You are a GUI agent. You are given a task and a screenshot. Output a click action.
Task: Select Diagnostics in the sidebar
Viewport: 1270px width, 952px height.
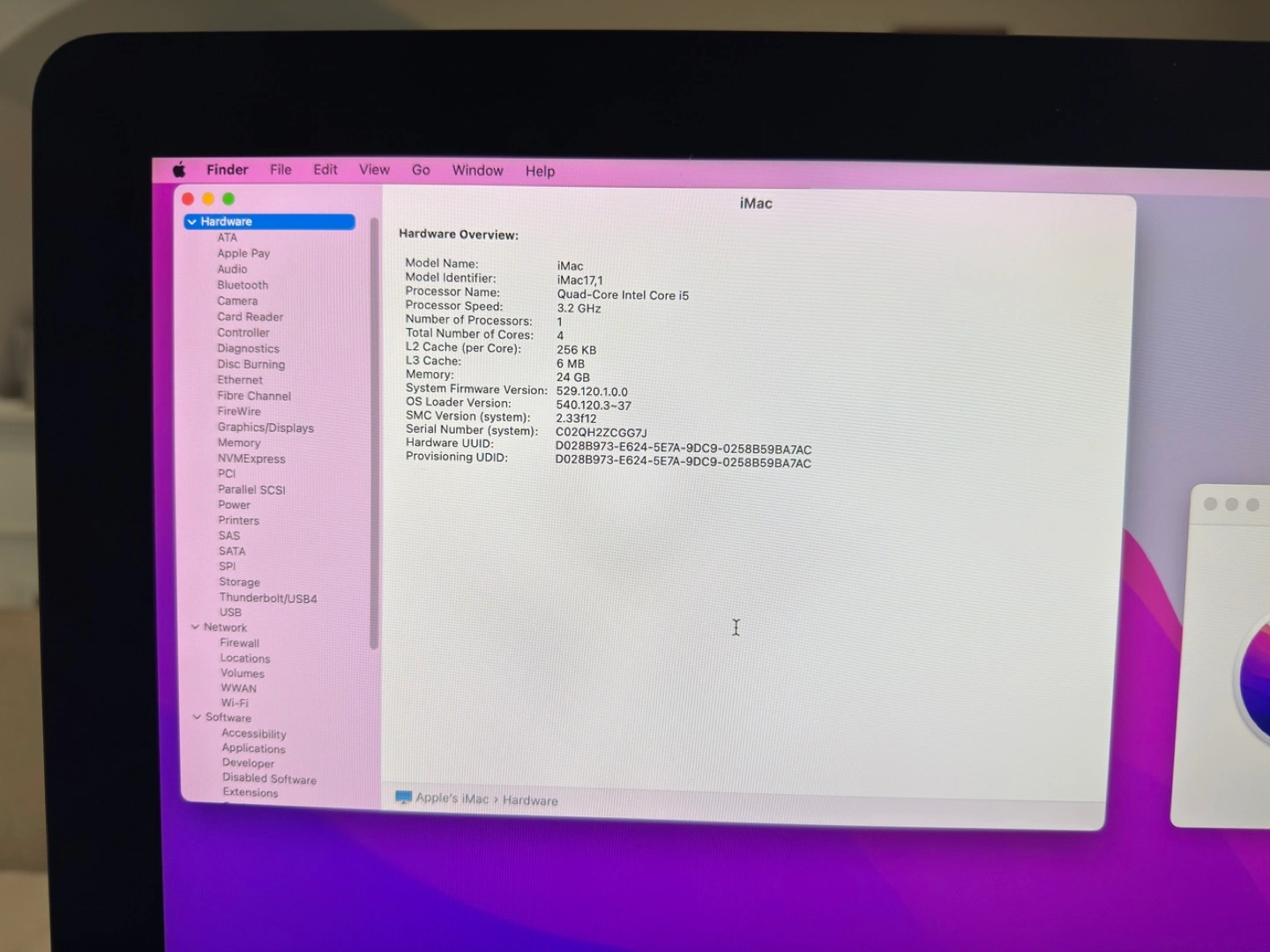248,348
